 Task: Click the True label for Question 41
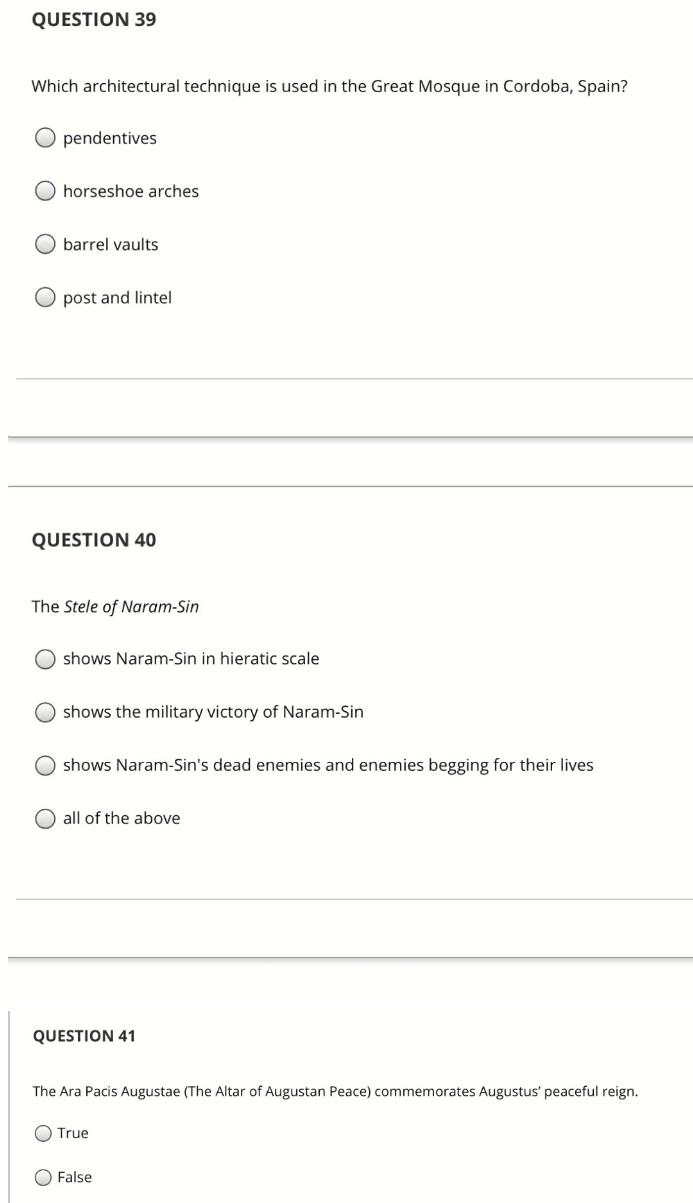pos(74,1133)
